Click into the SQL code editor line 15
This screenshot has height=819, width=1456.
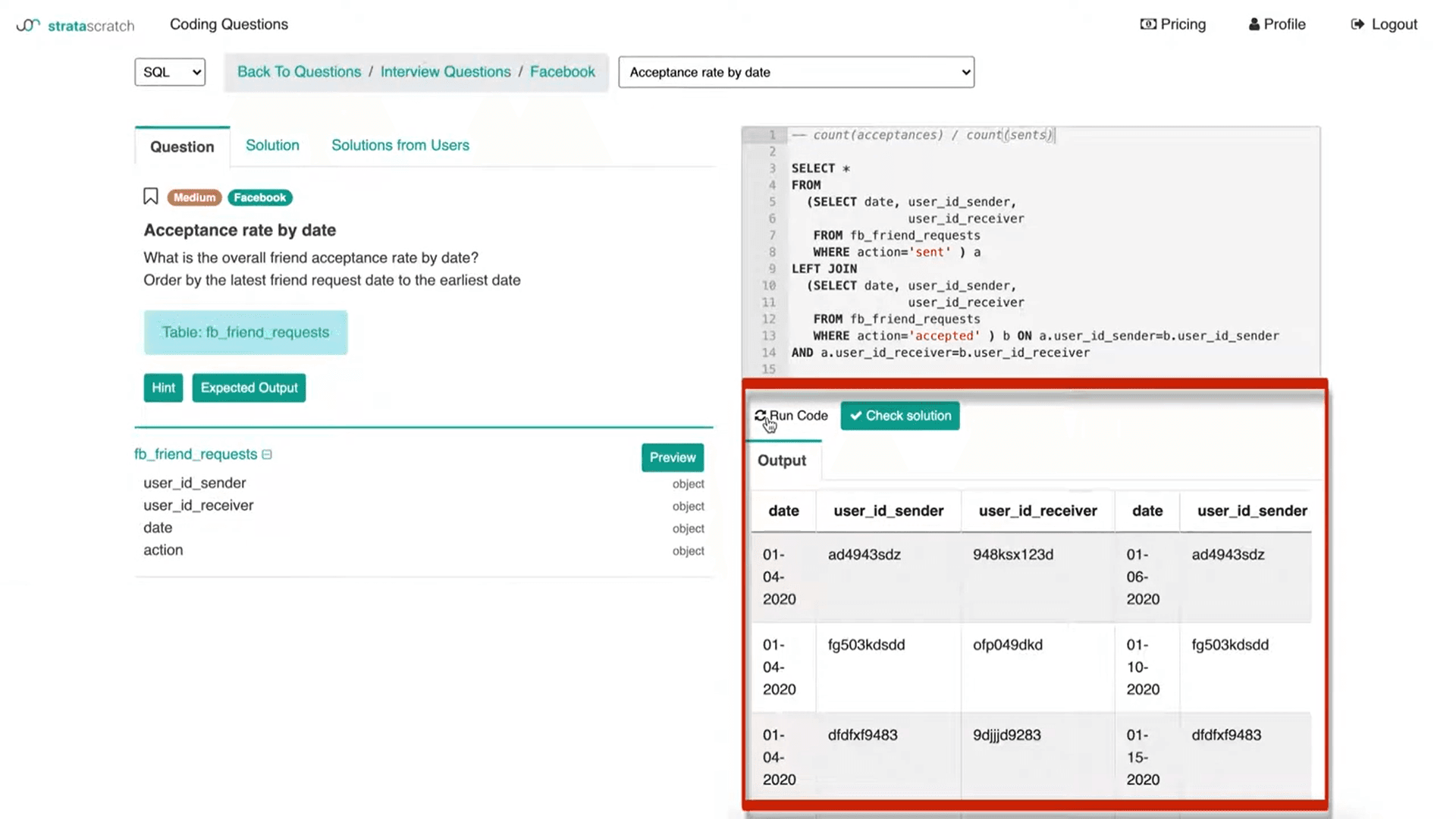pyautogui.click(x=910, y=369)
